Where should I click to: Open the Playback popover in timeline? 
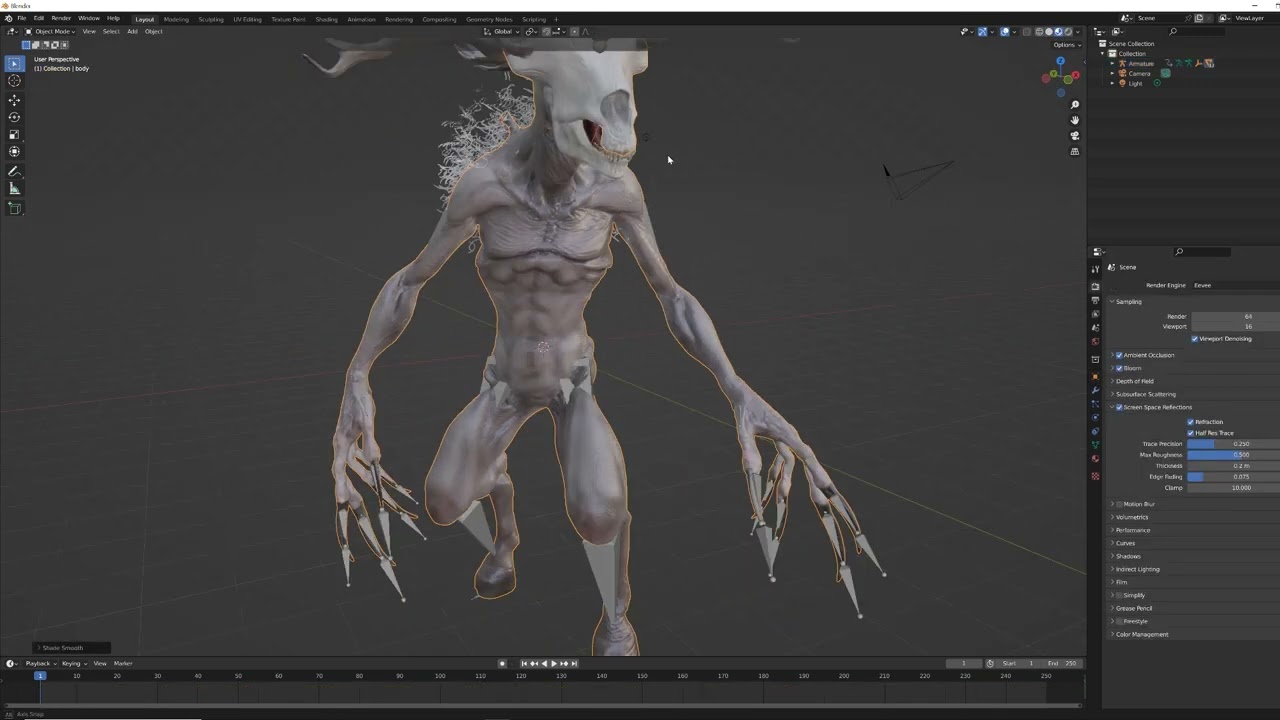(40, 663)
